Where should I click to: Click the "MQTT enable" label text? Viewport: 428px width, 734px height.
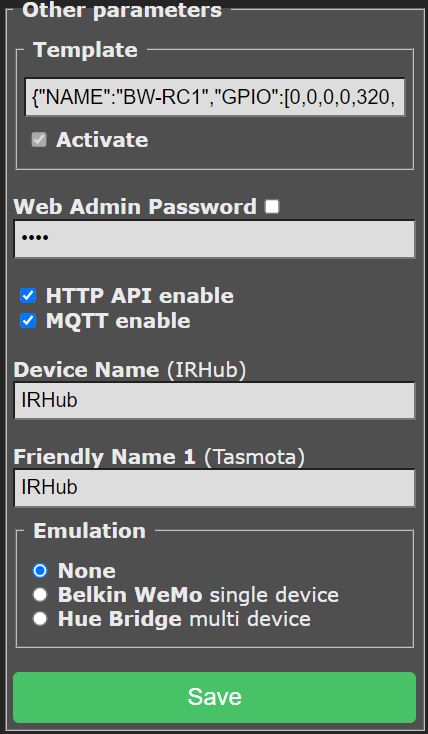118,321
